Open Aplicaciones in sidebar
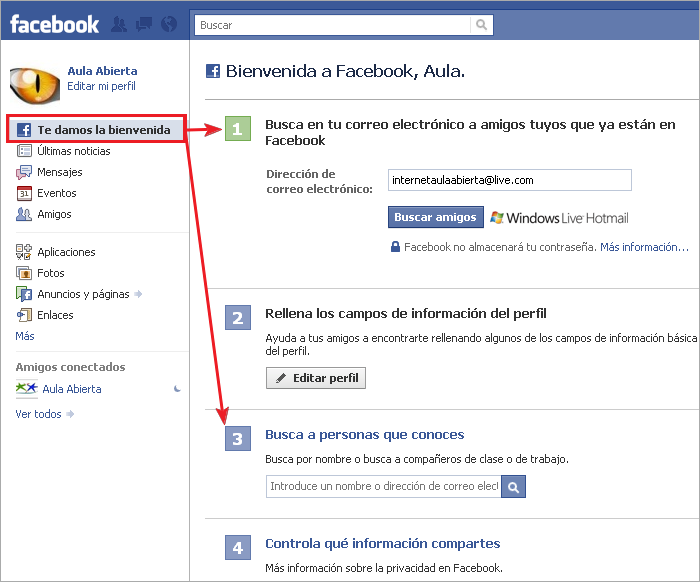 pyautogui.click(x=66, y=252)
